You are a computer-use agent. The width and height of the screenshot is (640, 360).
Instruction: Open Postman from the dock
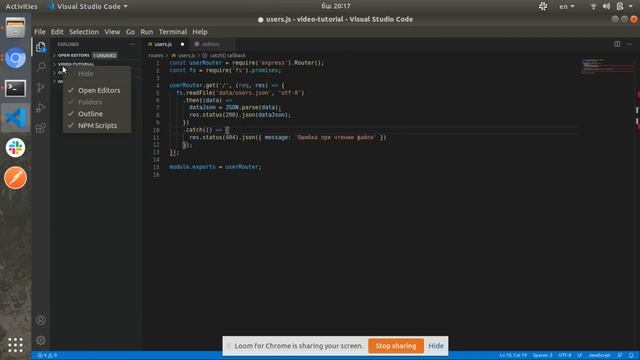point(16,178)
